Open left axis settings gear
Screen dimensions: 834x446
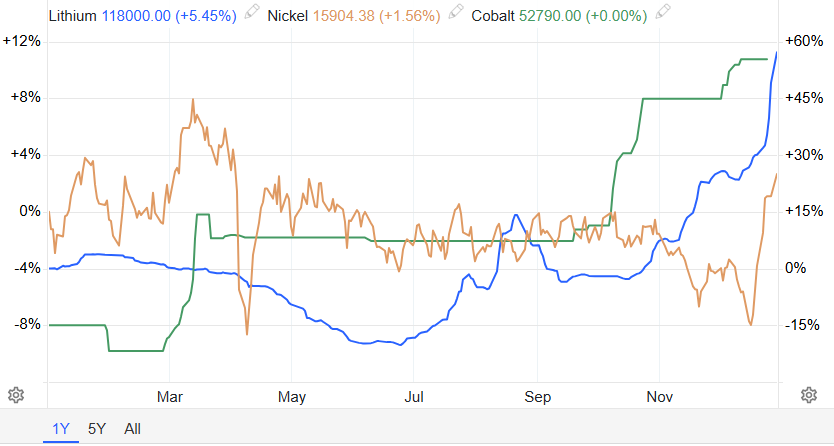(x=15, y=394)
